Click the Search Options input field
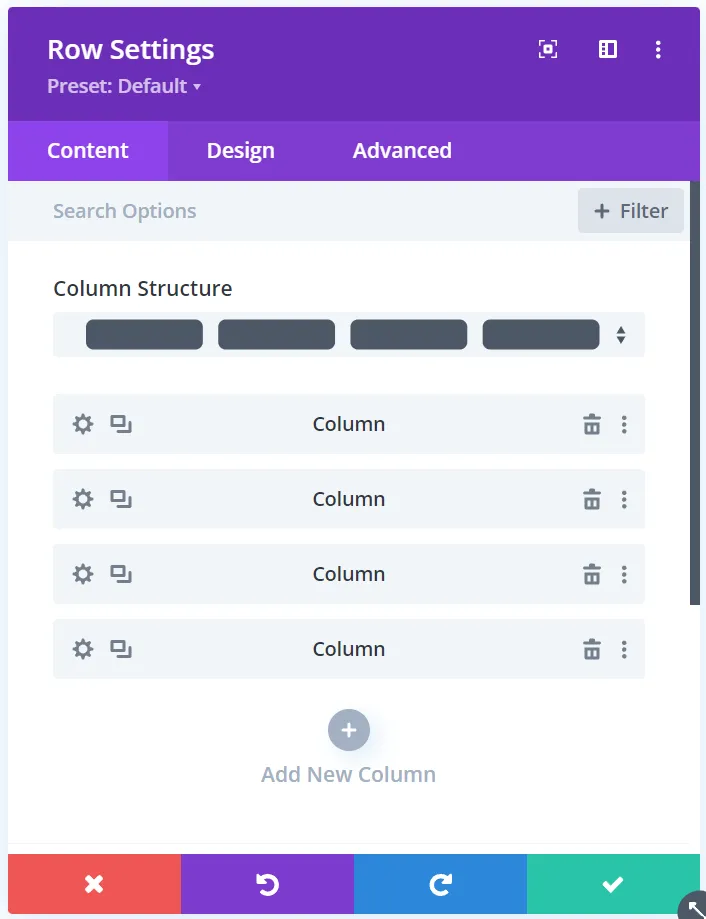706x919 pixels. click(x=300, y=211)
